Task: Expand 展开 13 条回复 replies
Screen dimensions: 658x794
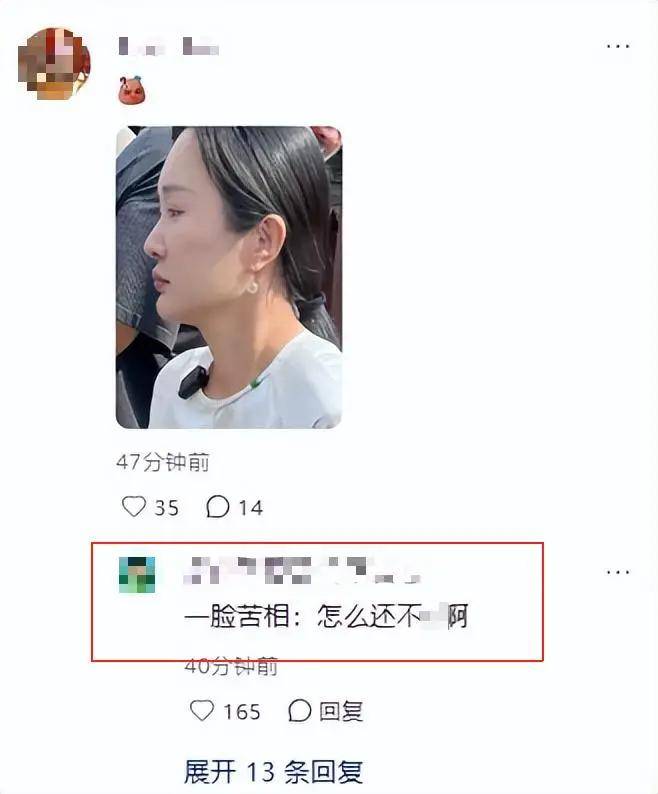Action: (274, 772)
